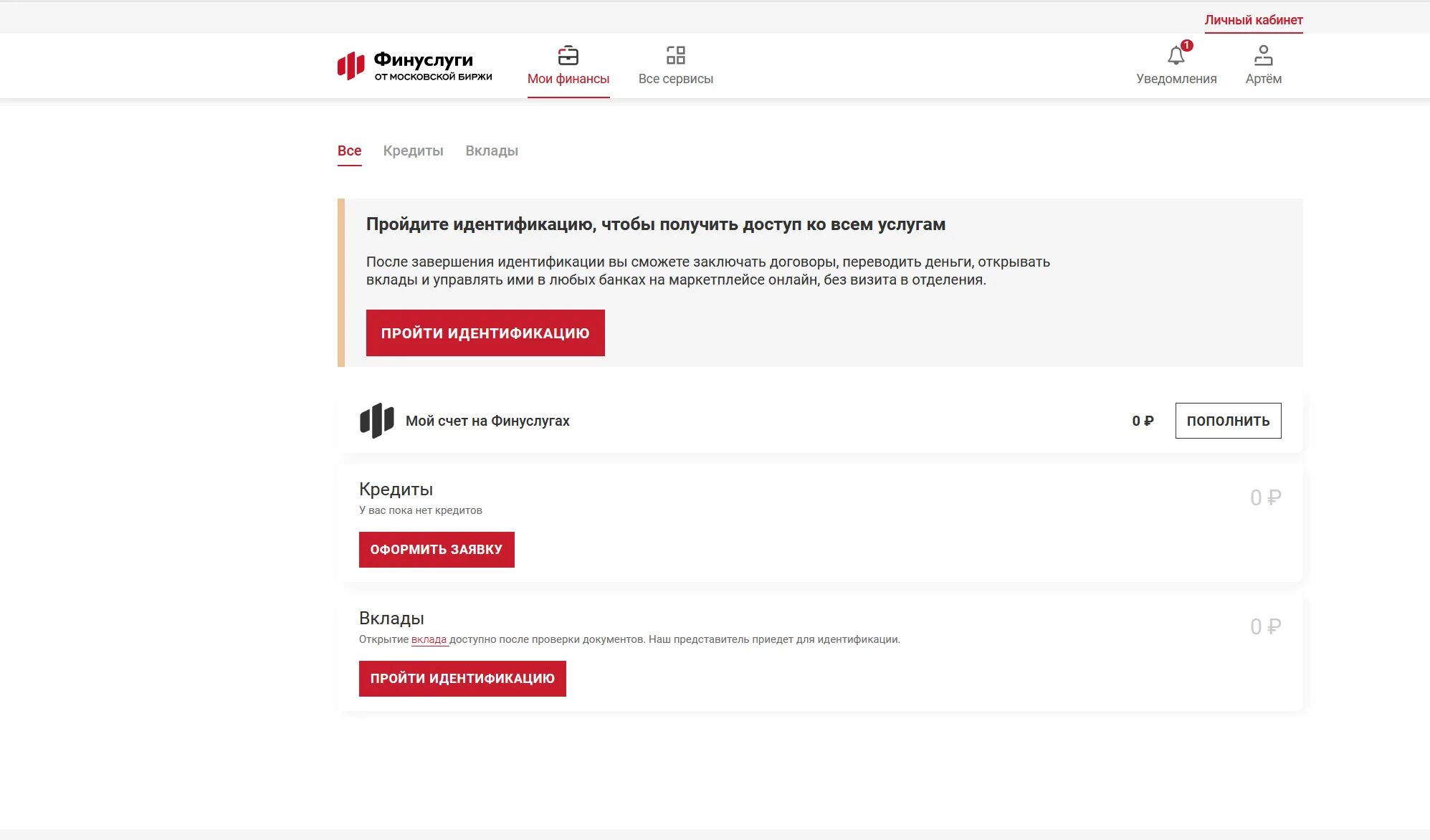Click the Пополнить button
Image resolution: width=1430 pixels, height=840 pixels.
[1228, 421]
